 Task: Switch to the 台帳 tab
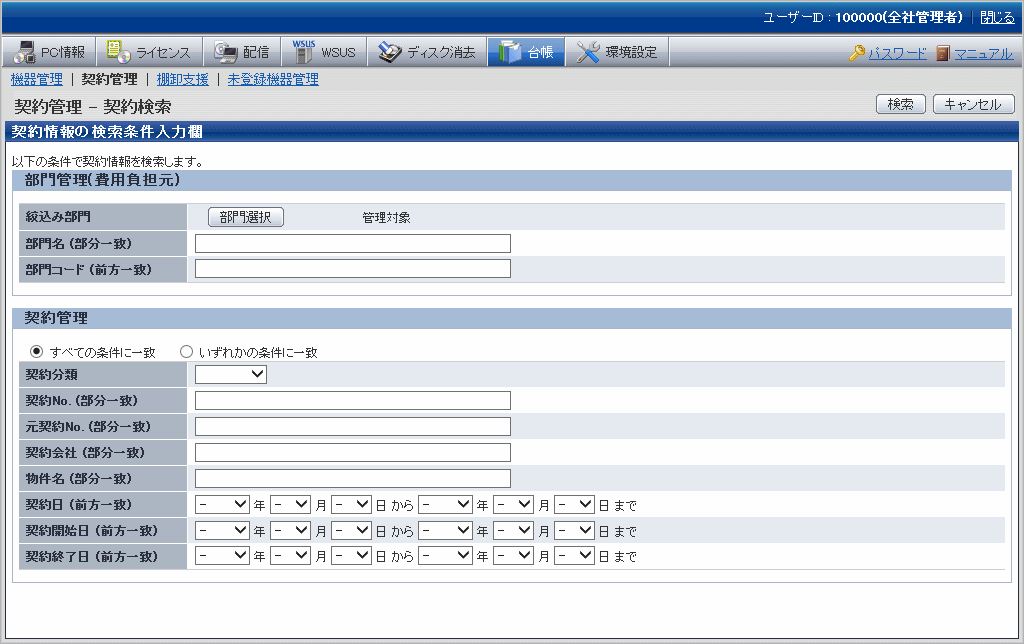(527, 53)
